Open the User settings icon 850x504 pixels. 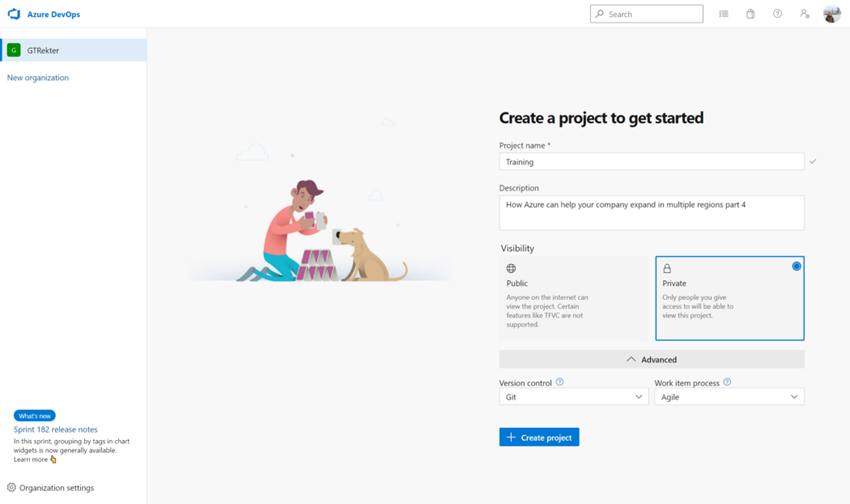coord(804,14)
